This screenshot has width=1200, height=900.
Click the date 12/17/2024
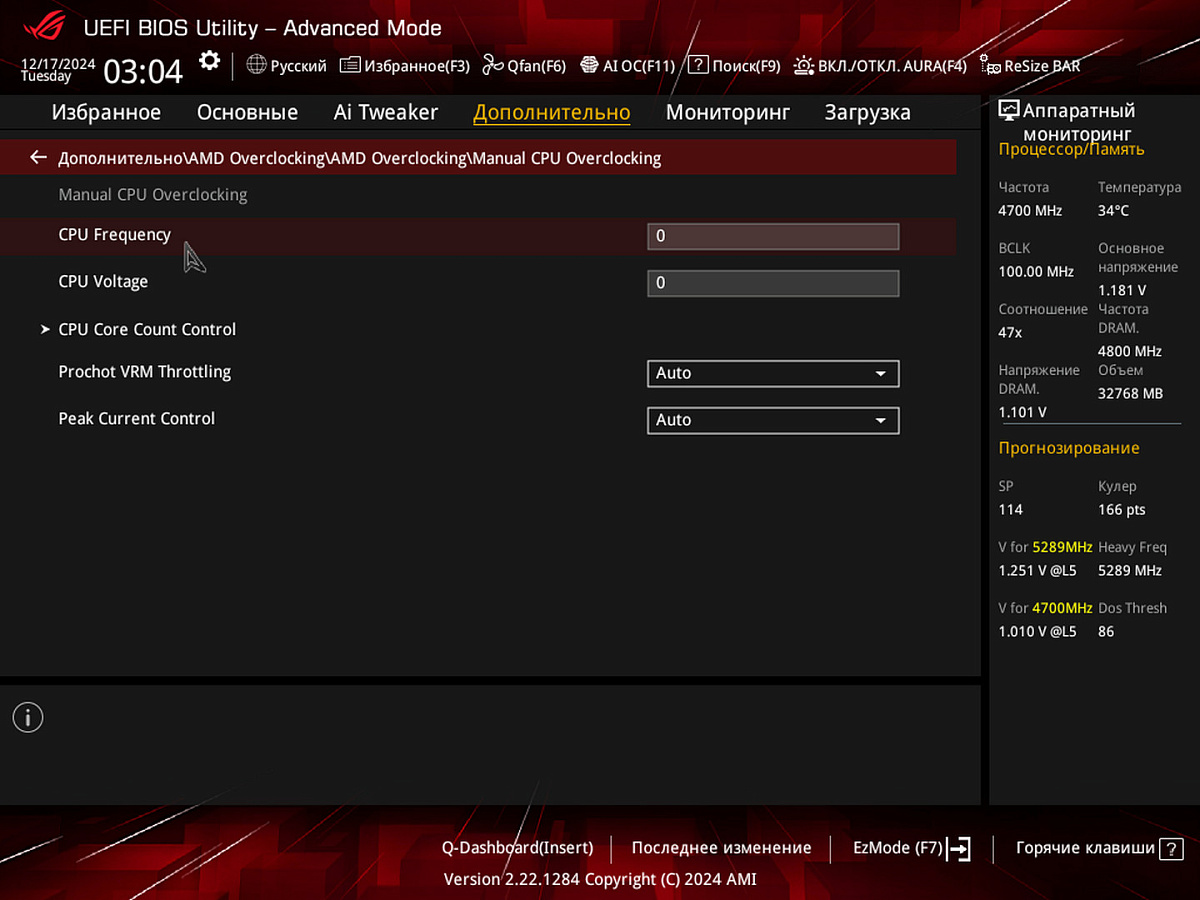click(x=58, y=63)
